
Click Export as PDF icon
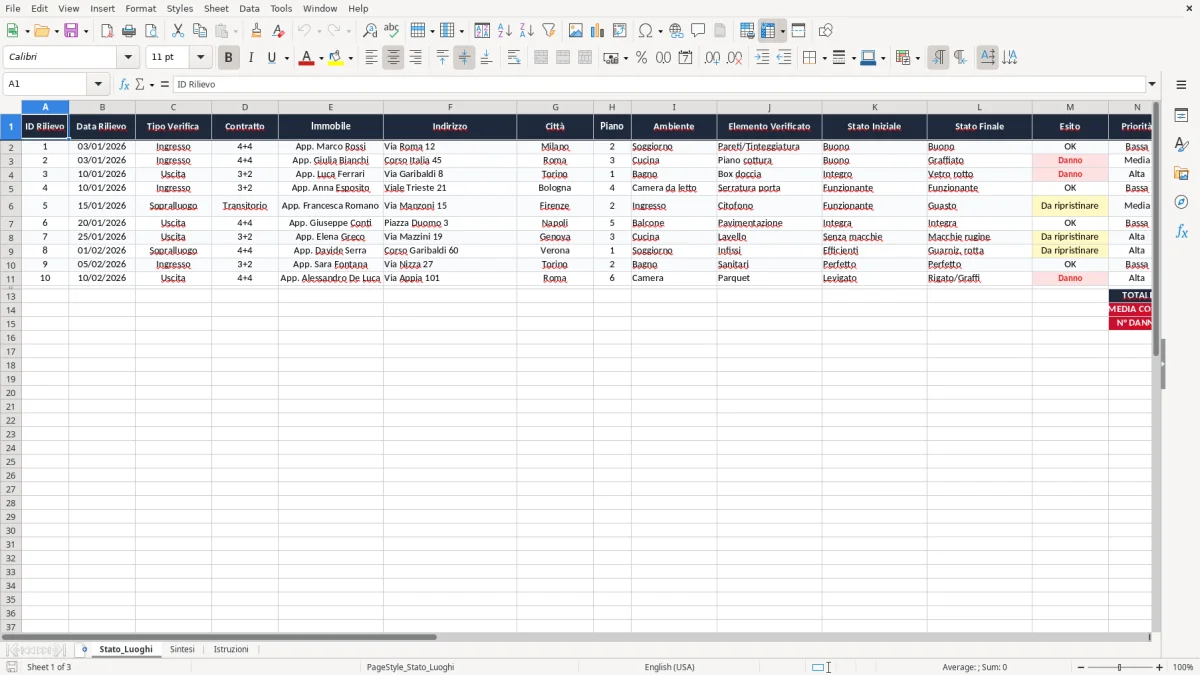(x=107, y=31)
